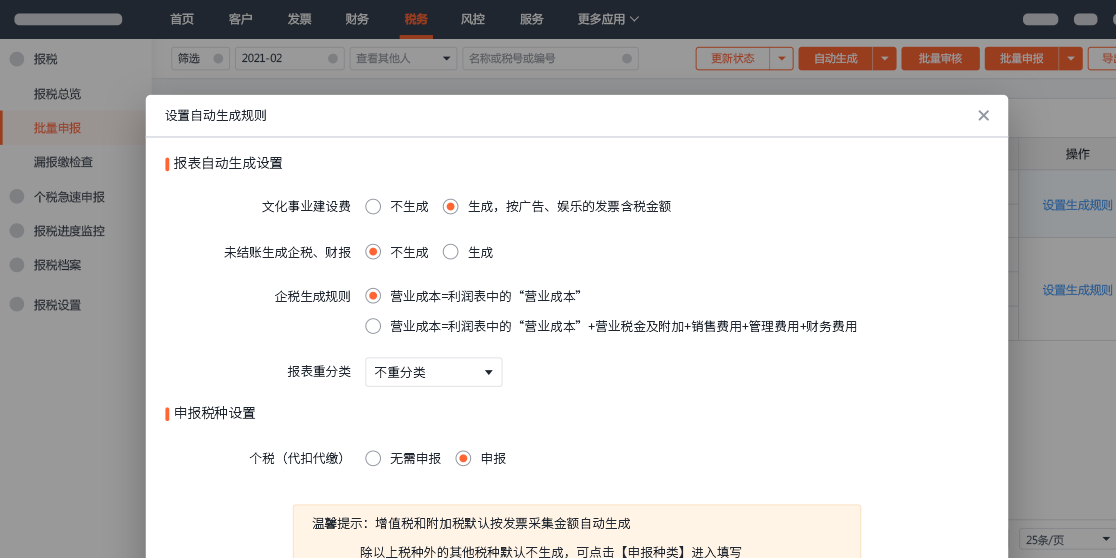Close the 设置自动生成规则 dialog

(983, 116)
